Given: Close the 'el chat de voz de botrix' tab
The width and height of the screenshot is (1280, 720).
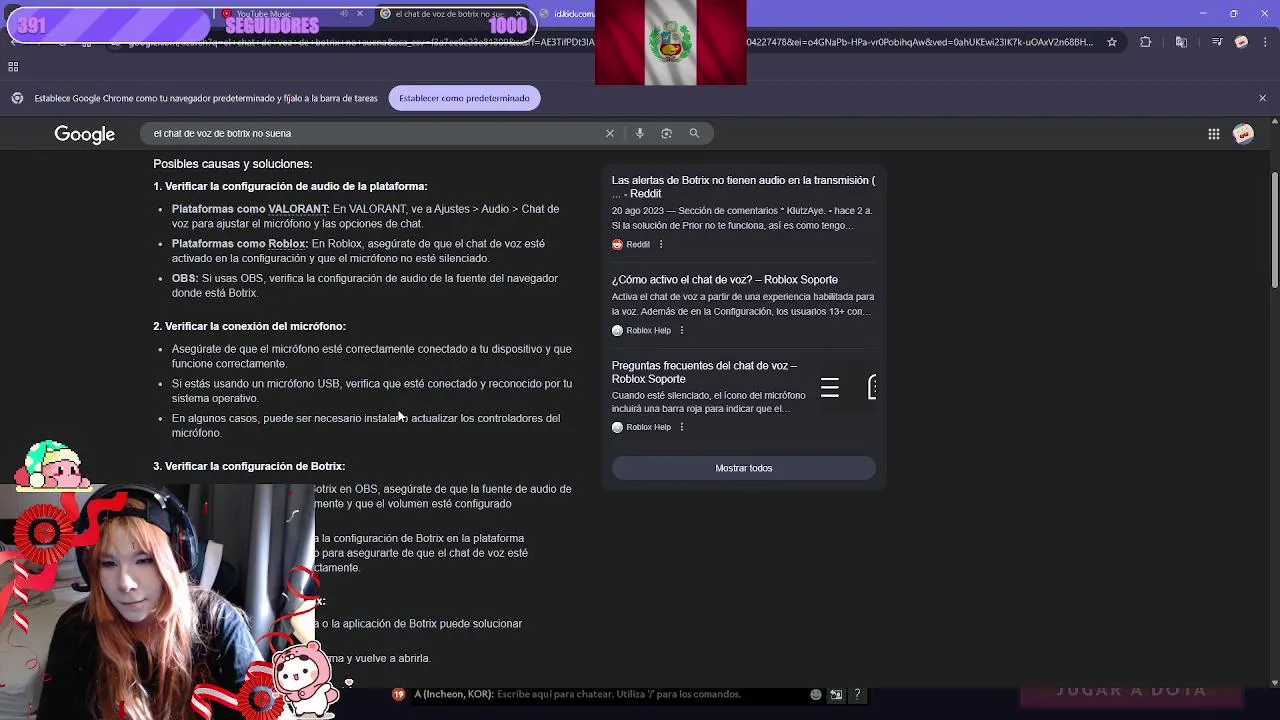Looking at the screenshot, I should pyautogui.click(x=518, y=14).
